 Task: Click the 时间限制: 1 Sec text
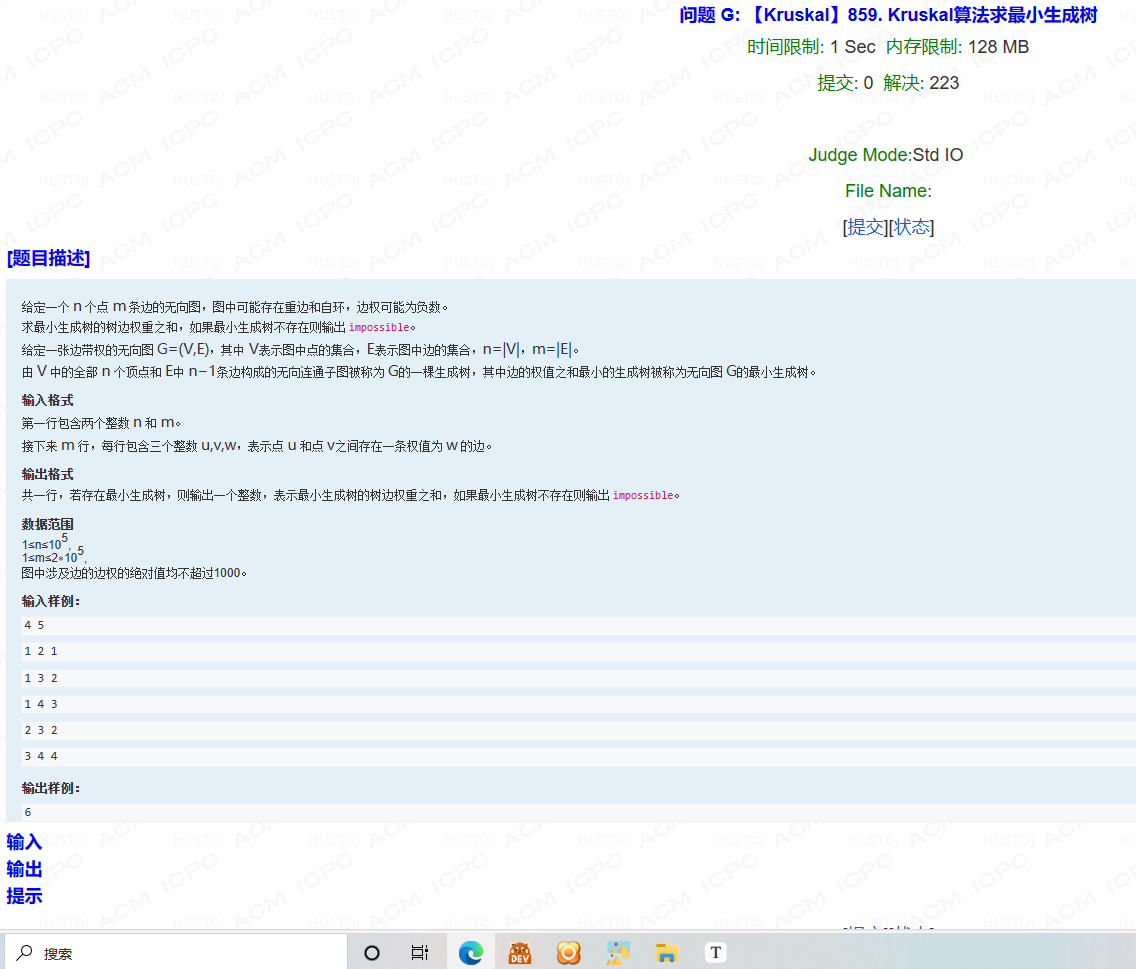pos(811,47)
